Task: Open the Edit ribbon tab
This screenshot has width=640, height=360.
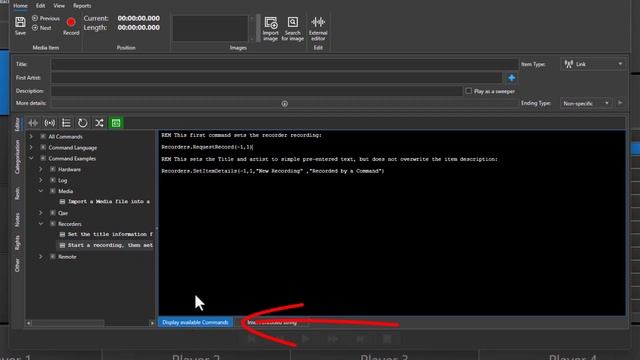Action: coord(40,6)
